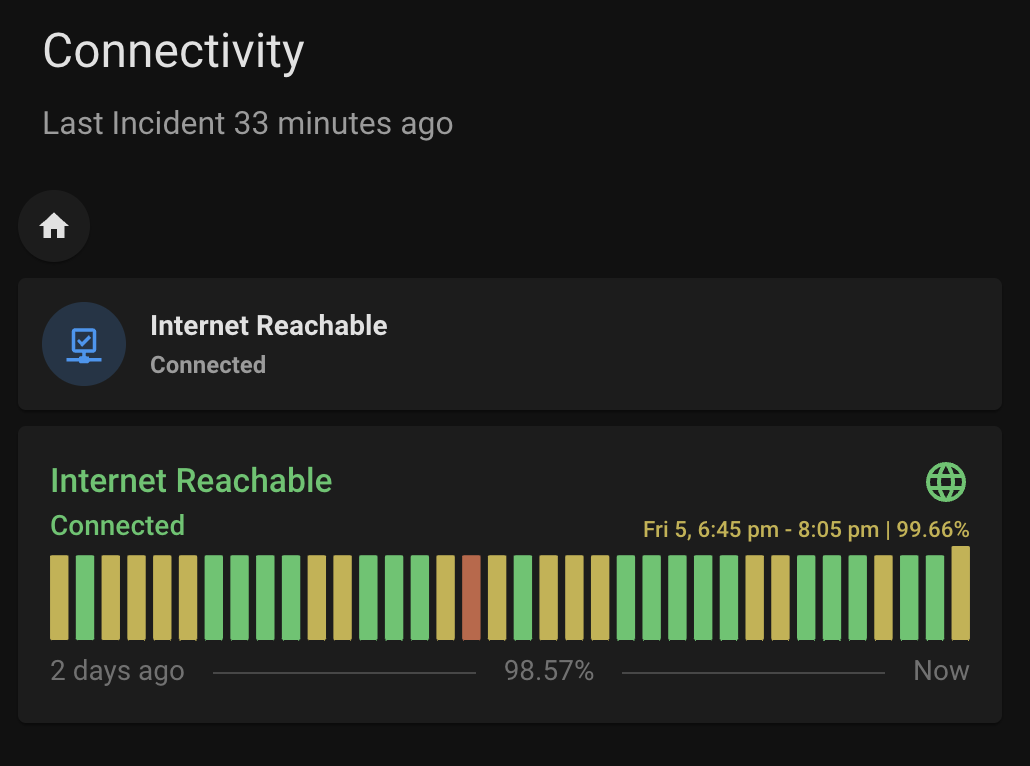The width and height of the screenshot is (1030, 766).
Task: Click the gray Connected state text
Action: pyautogui.click(x=208, y=365)
